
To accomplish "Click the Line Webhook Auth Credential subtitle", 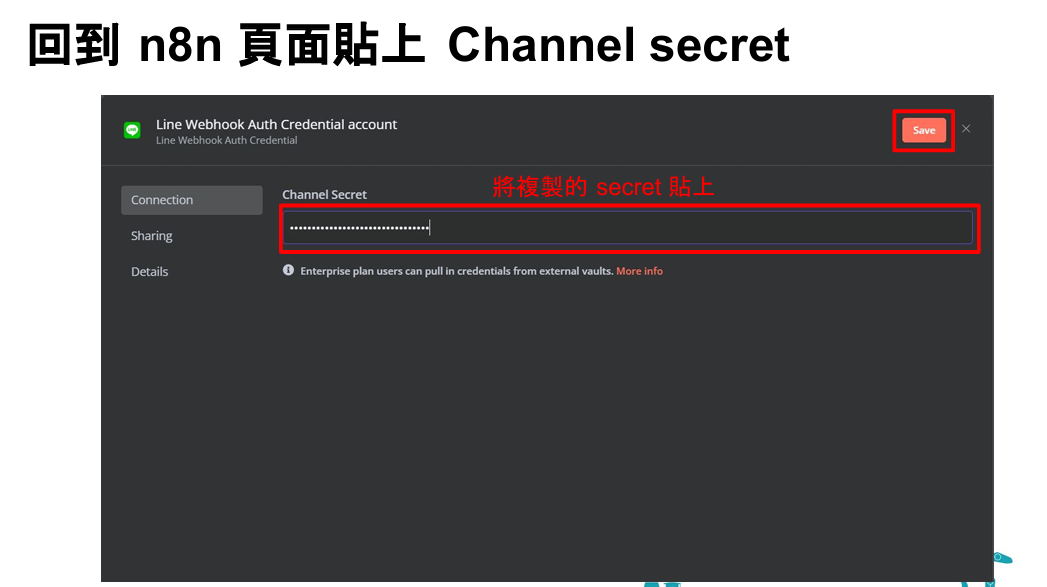I will pyautogui.click(x=226, y=140).
